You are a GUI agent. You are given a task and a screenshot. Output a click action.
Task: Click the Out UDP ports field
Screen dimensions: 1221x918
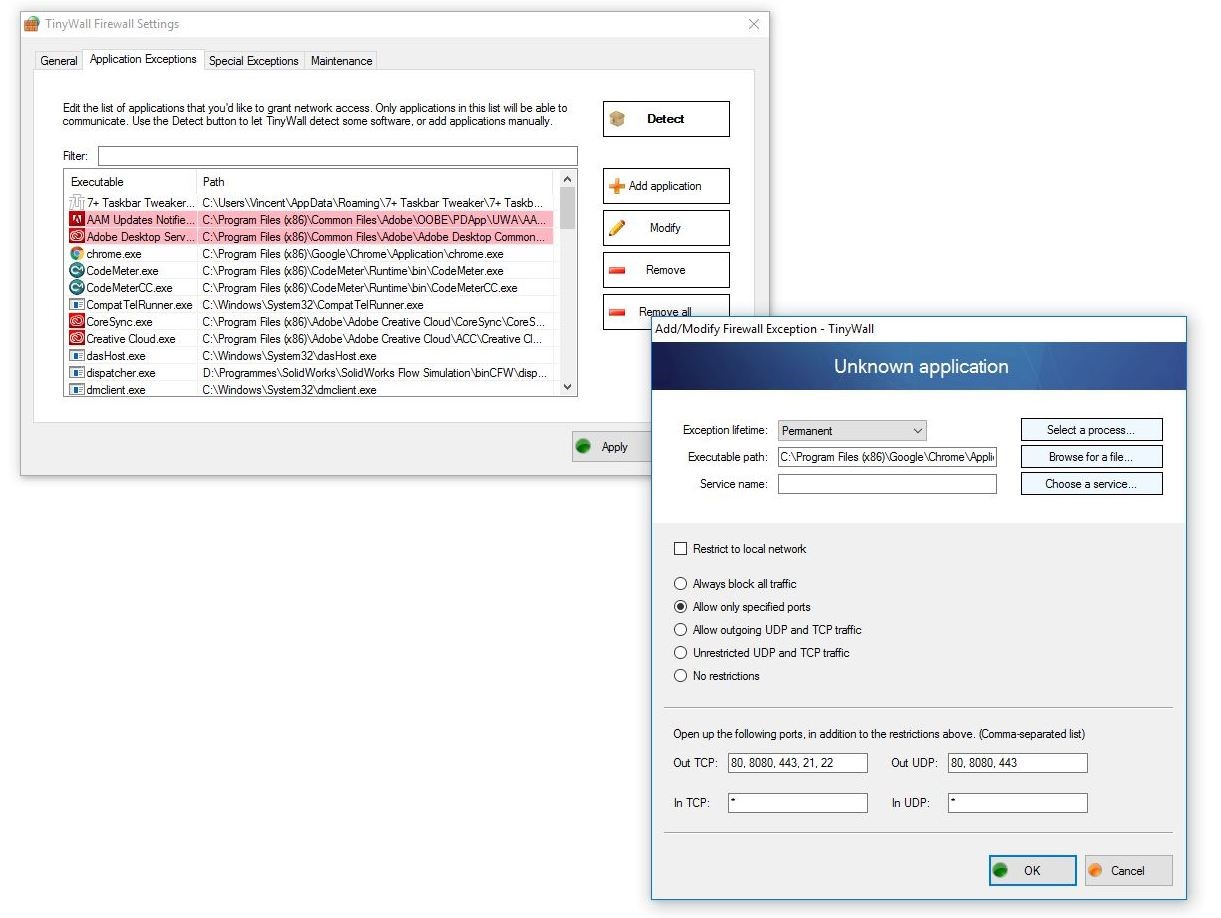point(1017,763)
